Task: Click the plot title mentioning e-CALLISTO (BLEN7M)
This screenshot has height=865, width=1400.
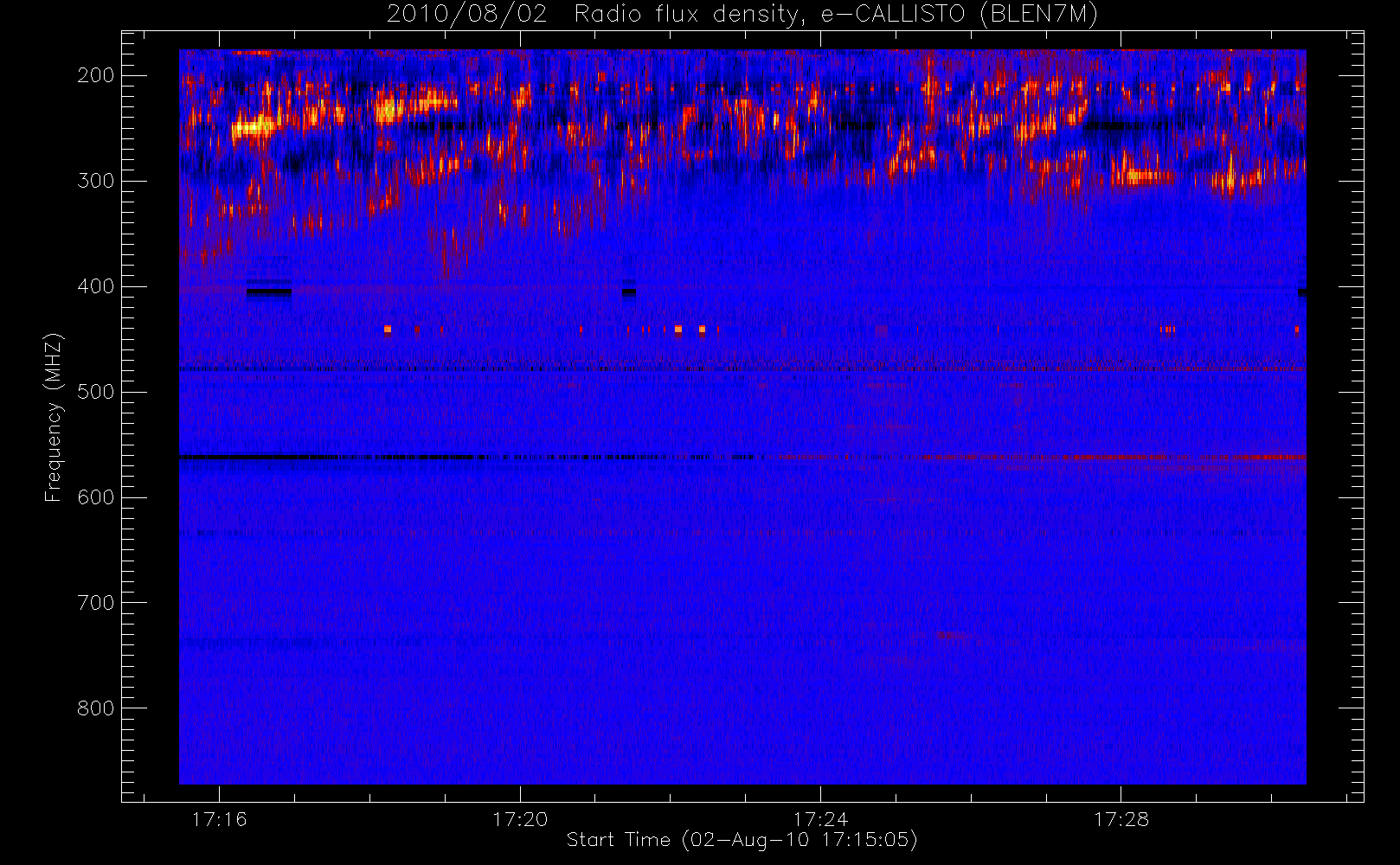Action: click(x=742, y=15)
